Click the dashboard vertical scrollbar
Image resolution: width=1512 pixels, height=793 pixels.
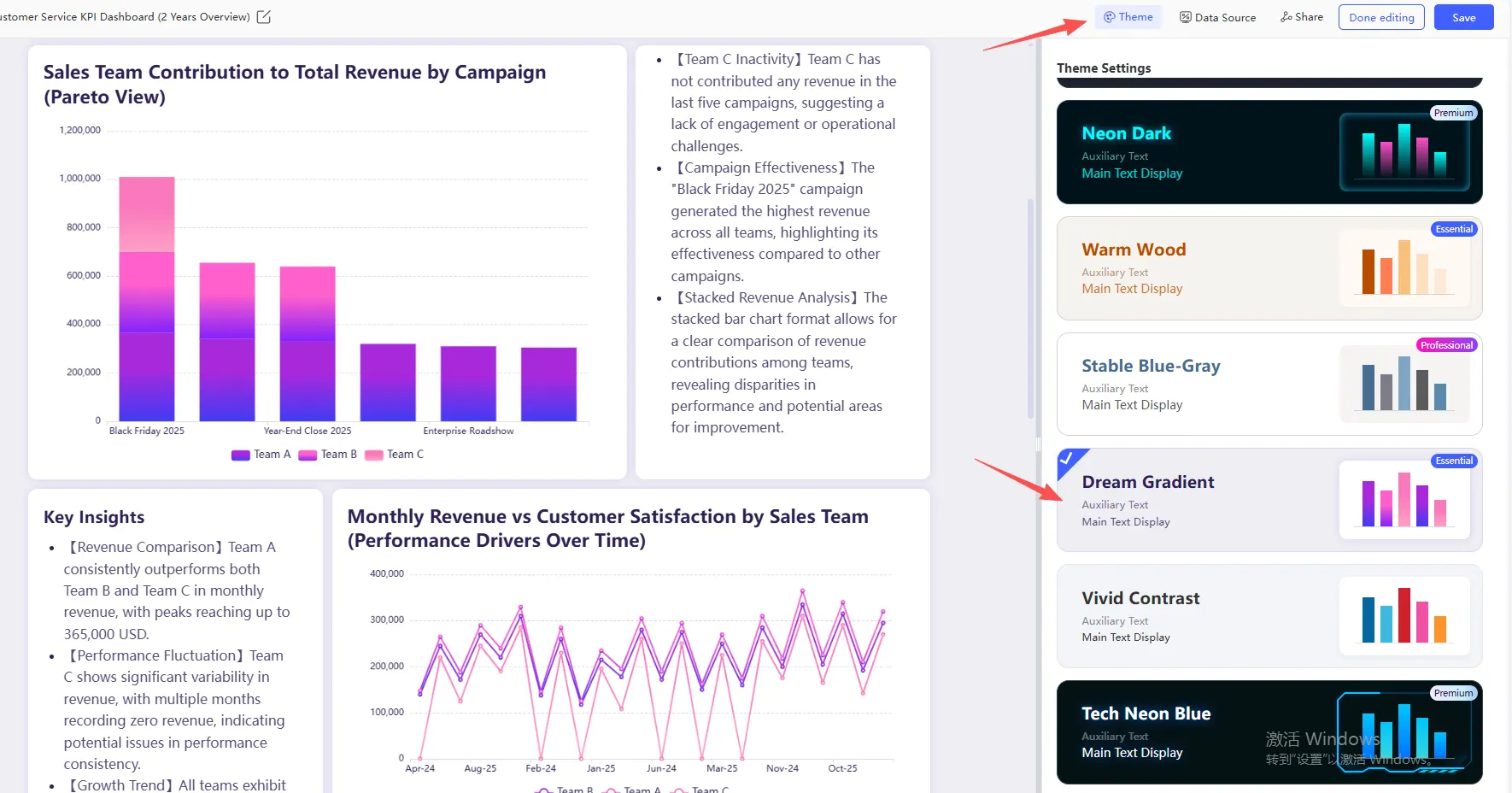coord(1030,316)
